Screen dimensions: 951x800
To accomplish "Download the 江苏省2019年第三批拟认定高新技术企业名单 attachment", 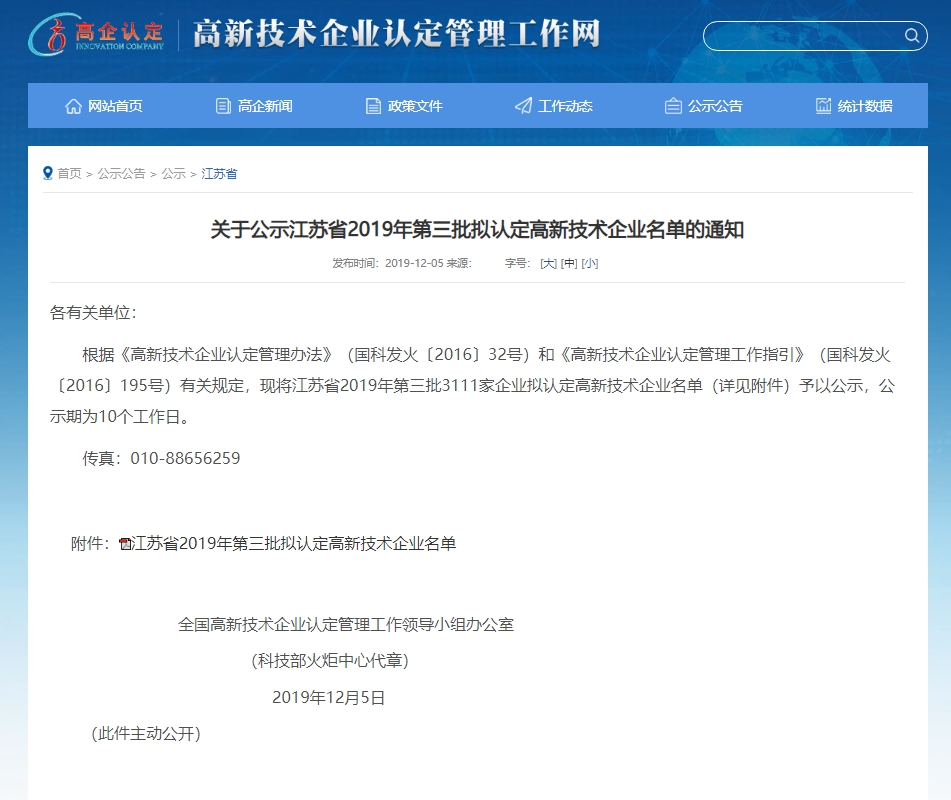I will pos(294,544).
